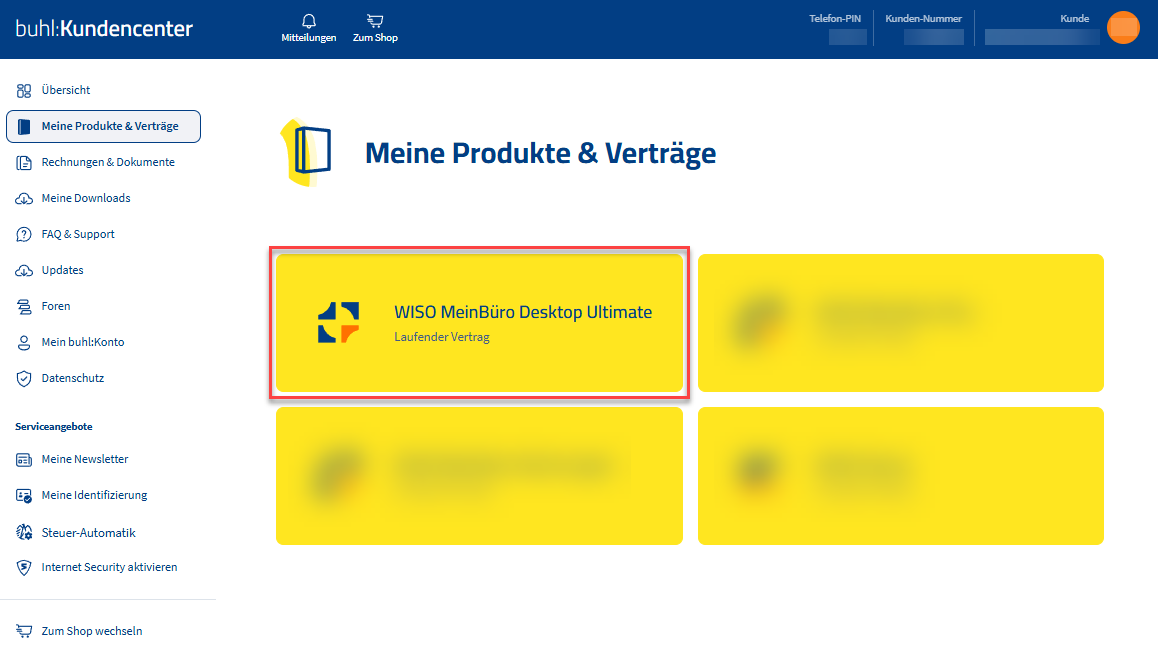
Task: Click the Steuer-Automatik gear icon
Action: point(24,532)
